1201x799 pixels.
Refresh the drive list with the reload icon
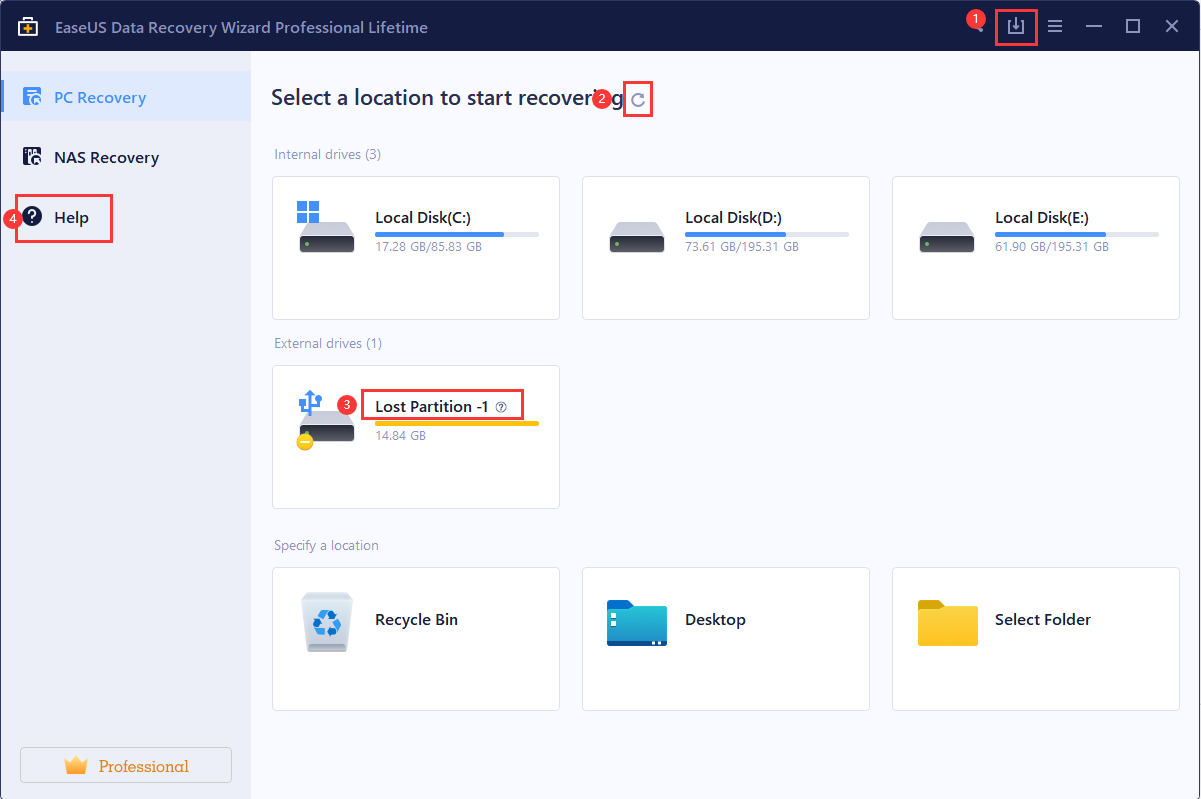(638, 99)
